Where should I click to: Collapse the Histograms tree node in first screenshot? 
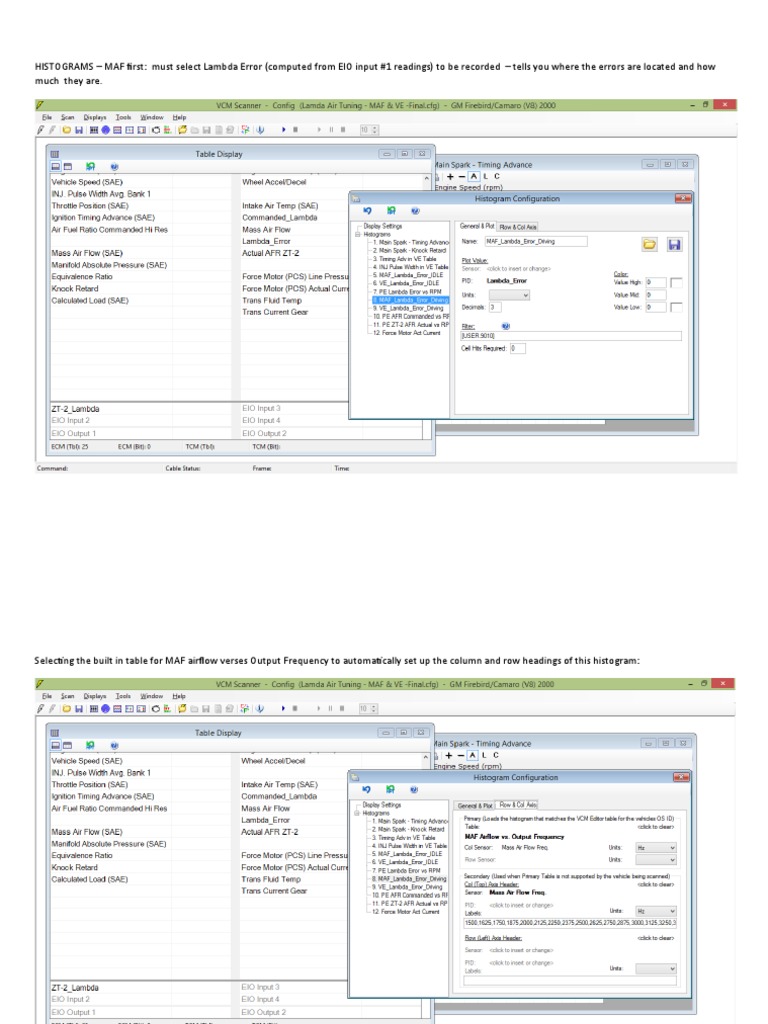(x=357, y=234)
